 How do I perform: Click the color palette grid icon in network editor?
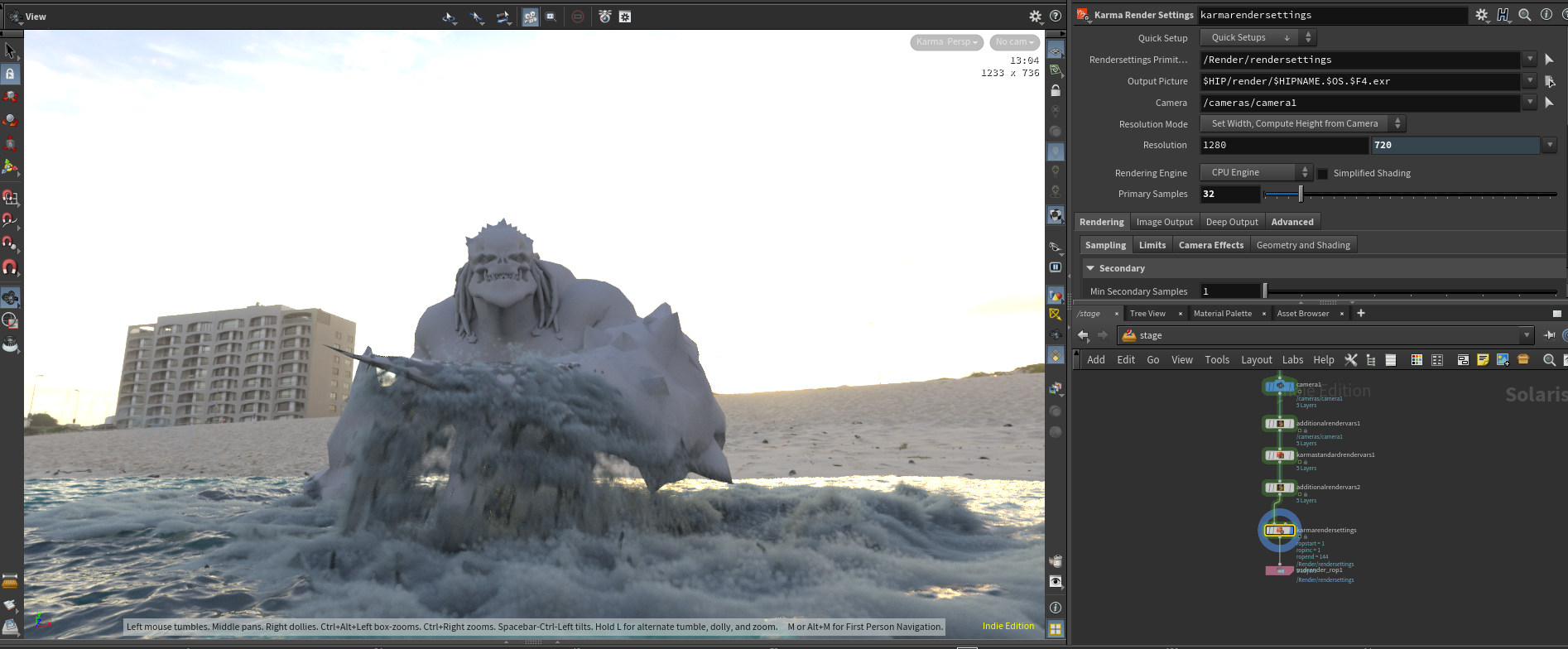tap(1416, 359)
